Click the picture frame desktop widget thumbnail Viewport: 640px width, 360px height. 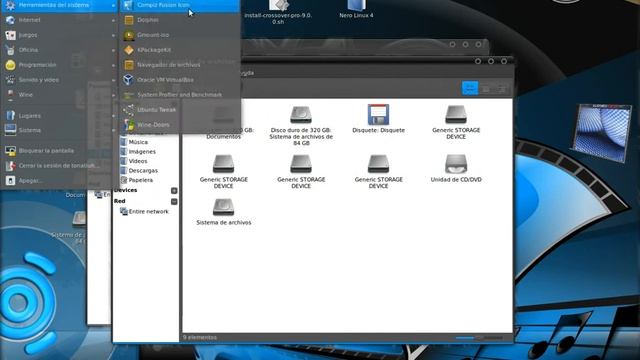tap(602, 132)
